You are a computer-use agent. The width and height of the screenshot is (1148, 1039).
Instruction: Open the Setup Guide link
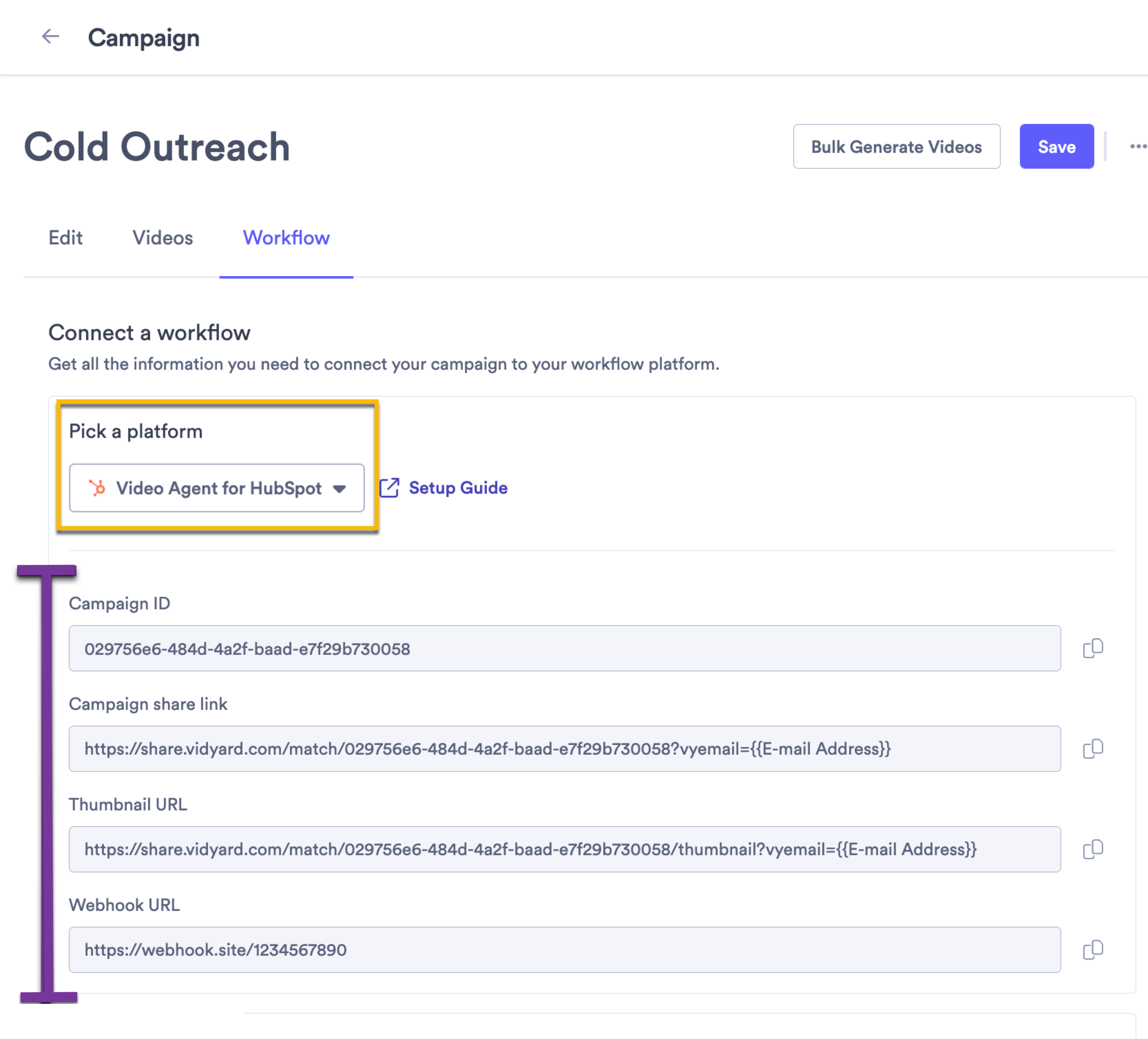pos(458,488)
